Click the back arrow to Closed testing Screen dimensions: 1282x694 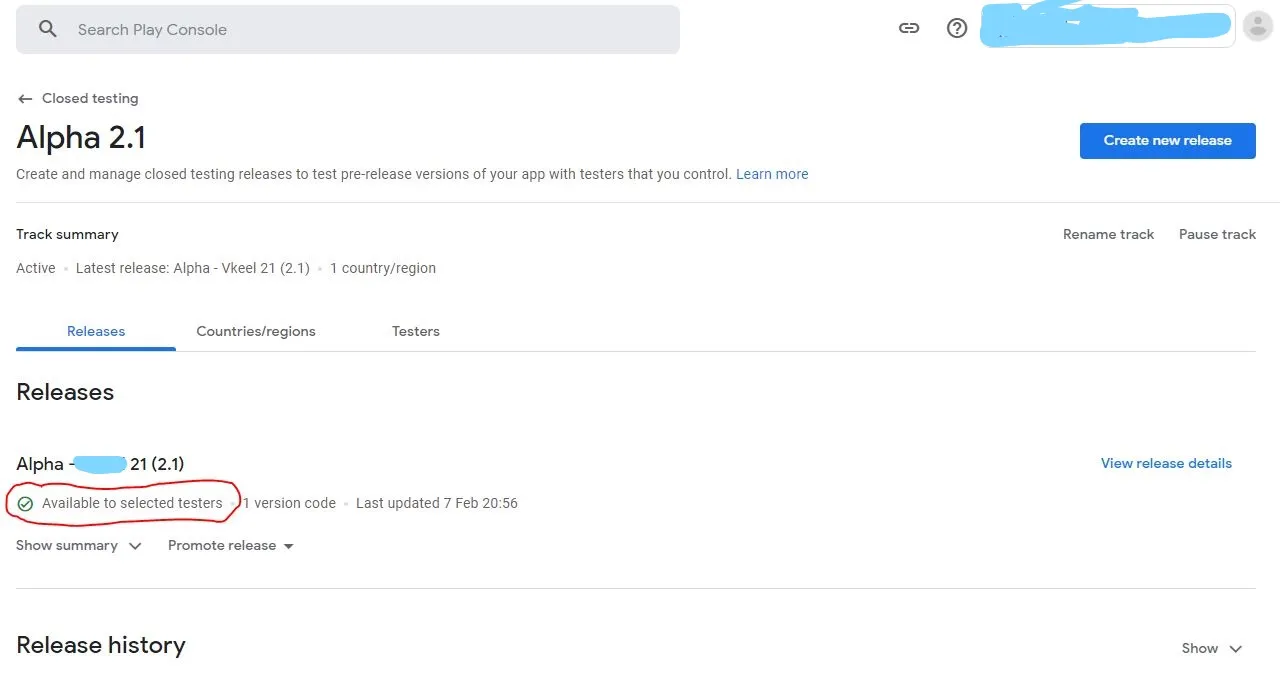pyautogui.click(x=25, y=99)
